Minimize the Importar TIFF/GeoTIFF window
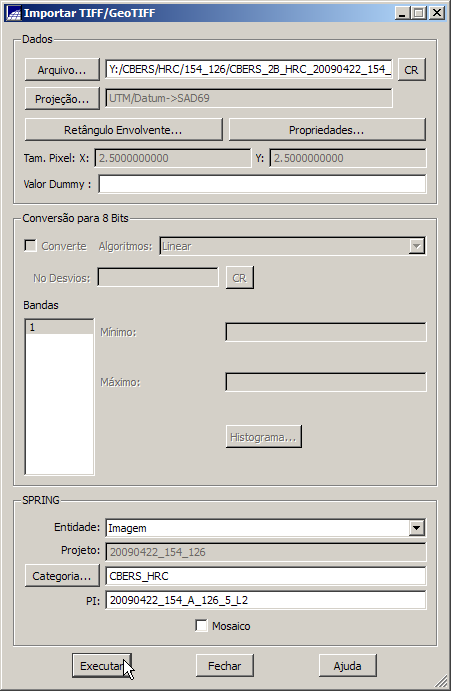Viewport: 451px width, 691px height. [x=402, y=13]
